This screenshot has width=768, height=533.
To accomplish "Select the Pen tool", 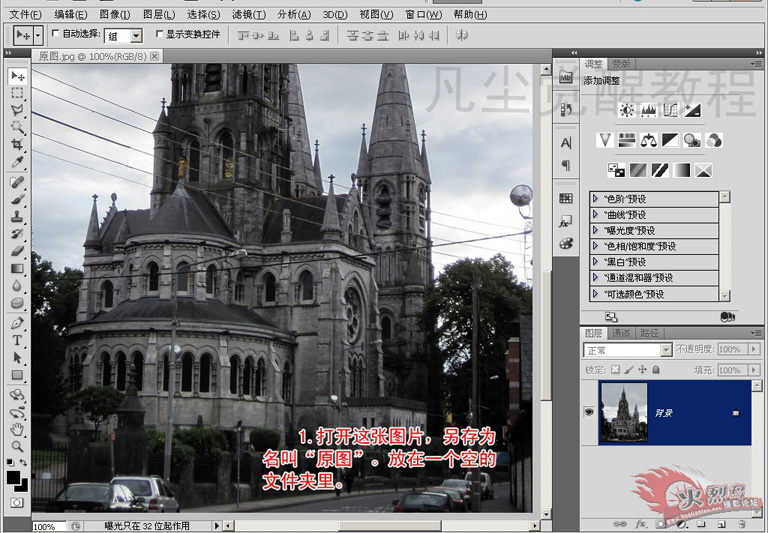I will pyautogui.click(x=18, y=323).
